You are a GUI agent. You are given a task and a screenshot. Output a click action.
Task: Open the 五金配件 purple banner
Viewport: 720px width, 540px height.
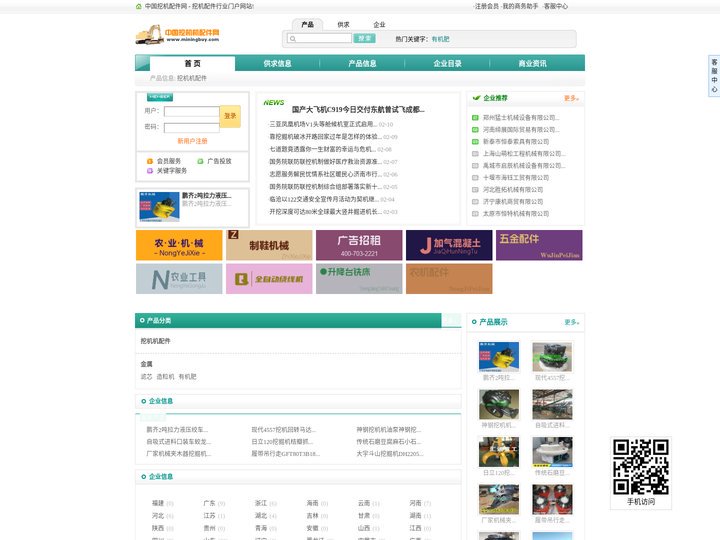point(539,245)
